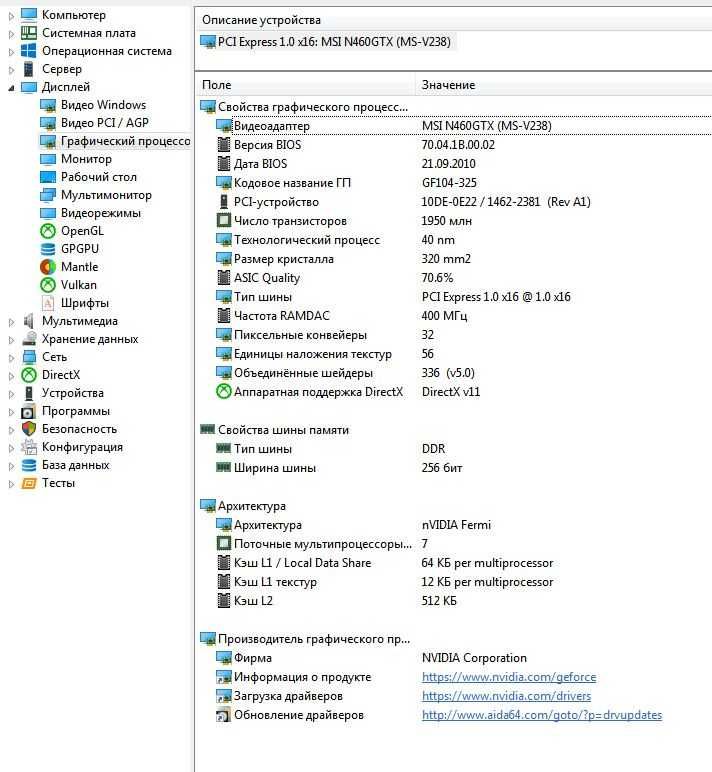Click the Хранение данных drive icon
The image size is (712, 772).
29,339
